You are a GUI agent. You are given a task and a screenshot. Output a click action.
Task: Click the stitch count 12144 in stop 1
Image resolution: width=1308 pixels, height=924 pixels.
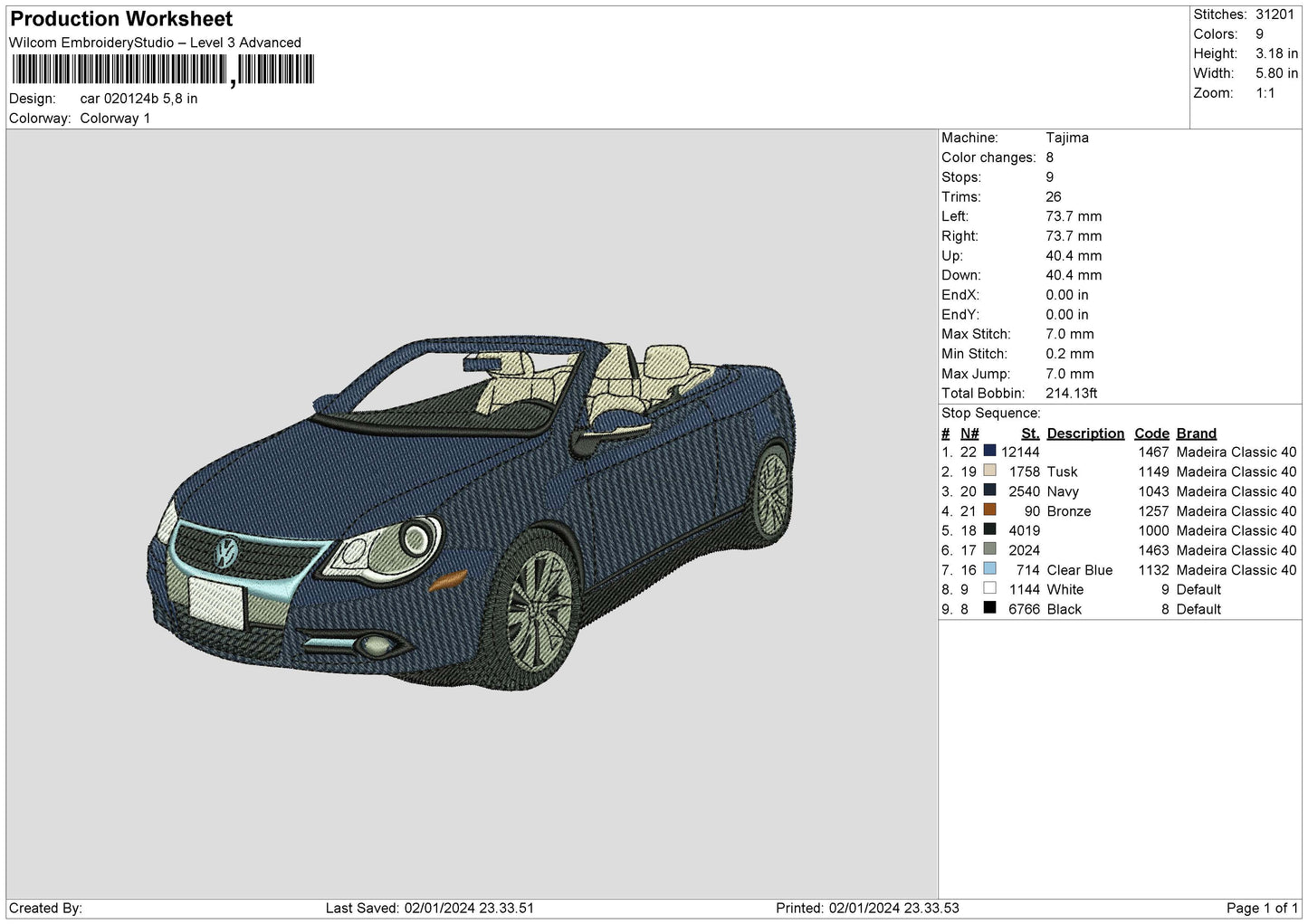[1020, 452]
